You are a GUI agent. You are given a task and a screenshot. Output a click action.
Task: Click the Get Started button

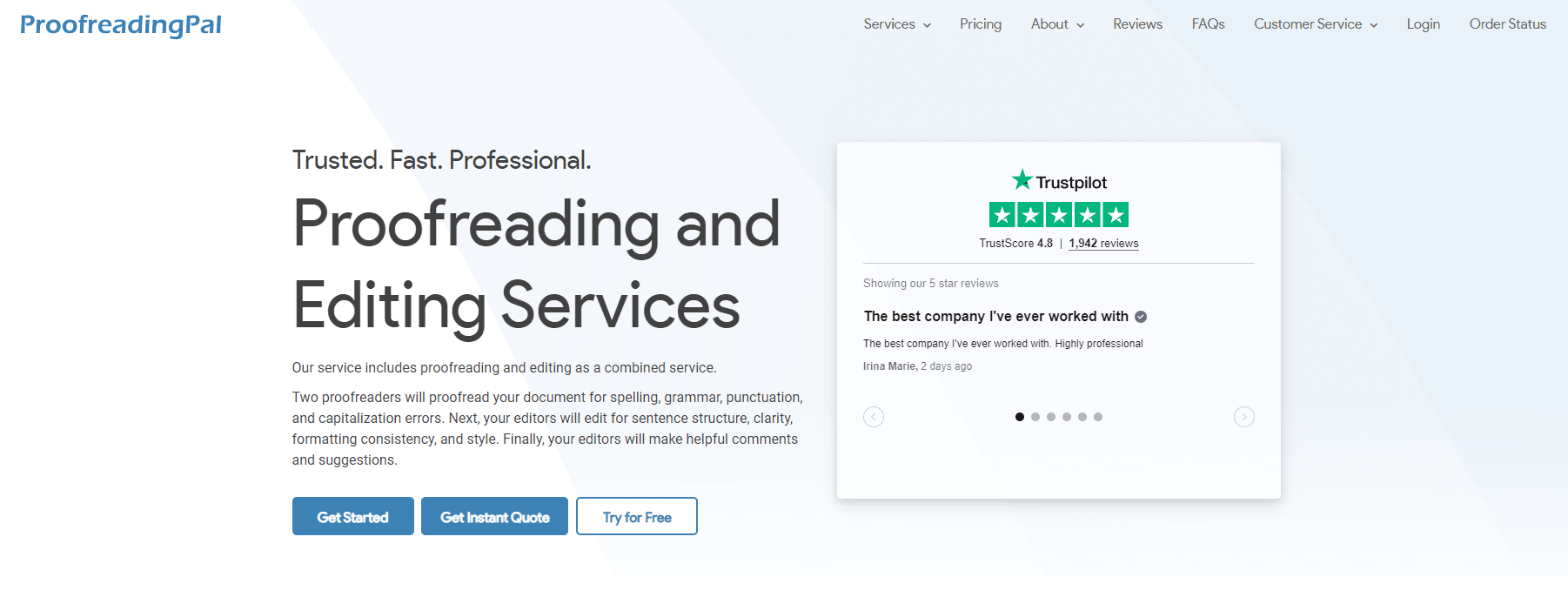[x=353, y=516]
